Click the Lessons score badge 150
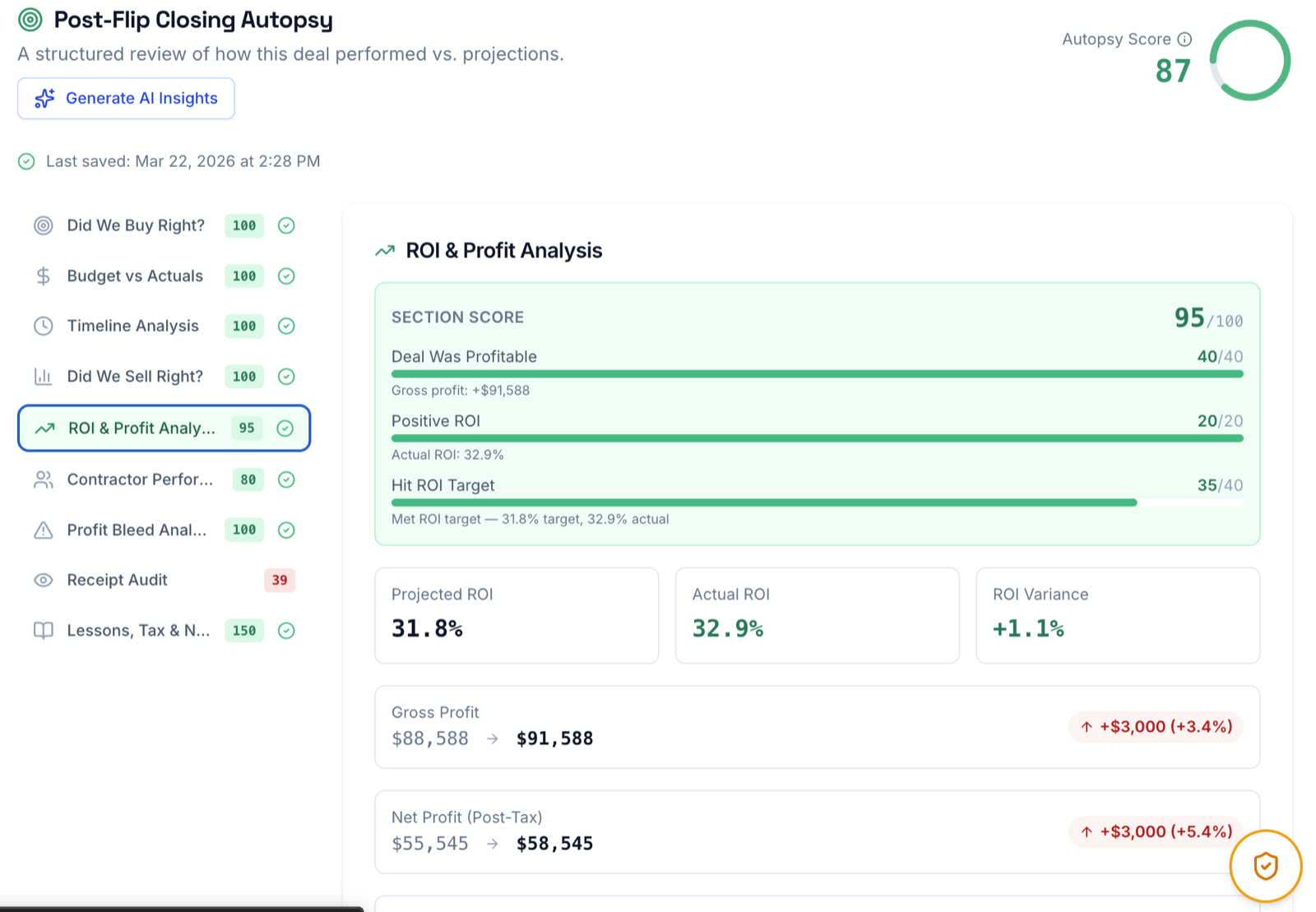Screen dimensions: 1316x912 point(244,631)
